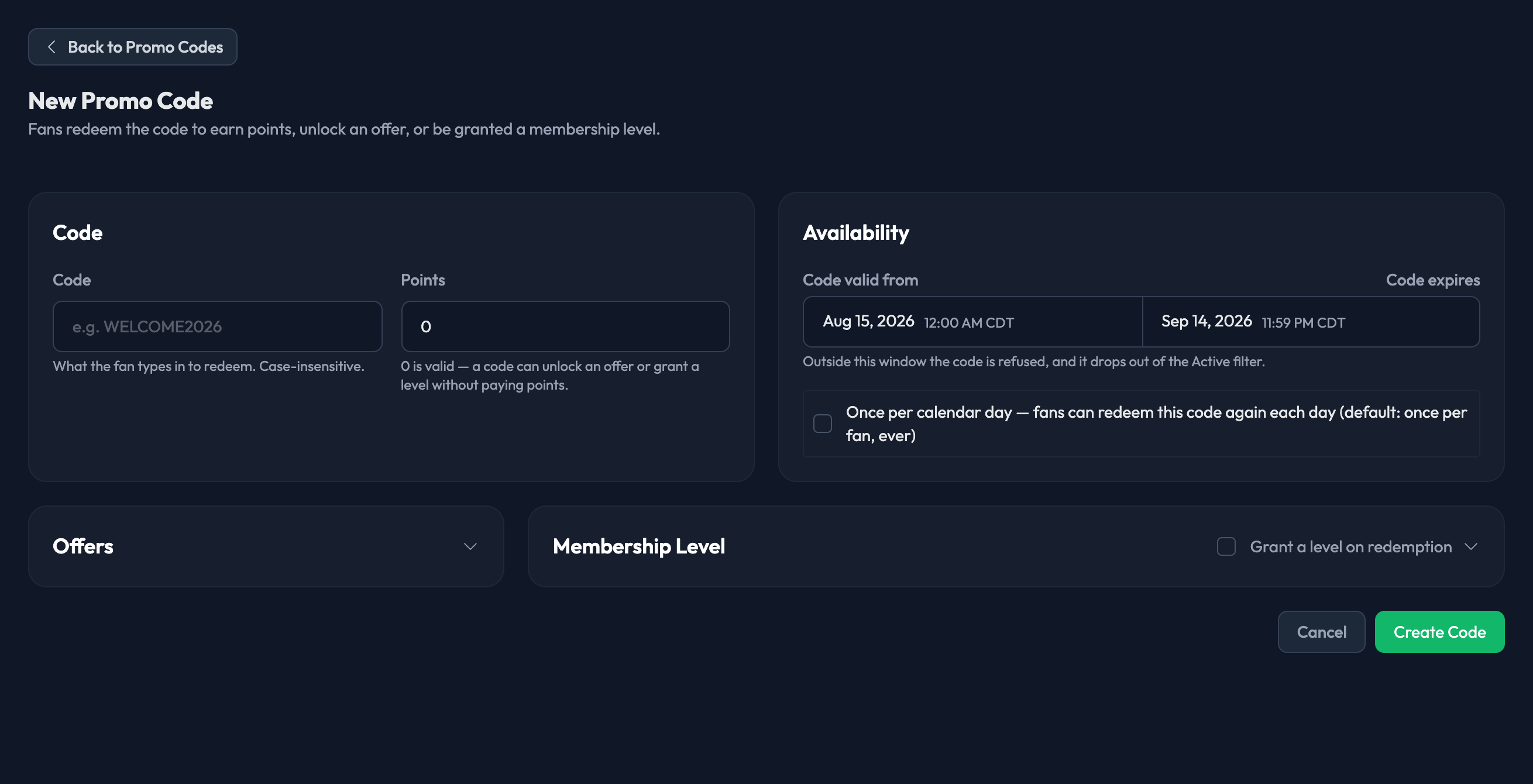The width and height of the screenshot is (1533, 784).
Task: Click the Sep 14, 2026 expiry date
Action: click(x=1207, y=321)
